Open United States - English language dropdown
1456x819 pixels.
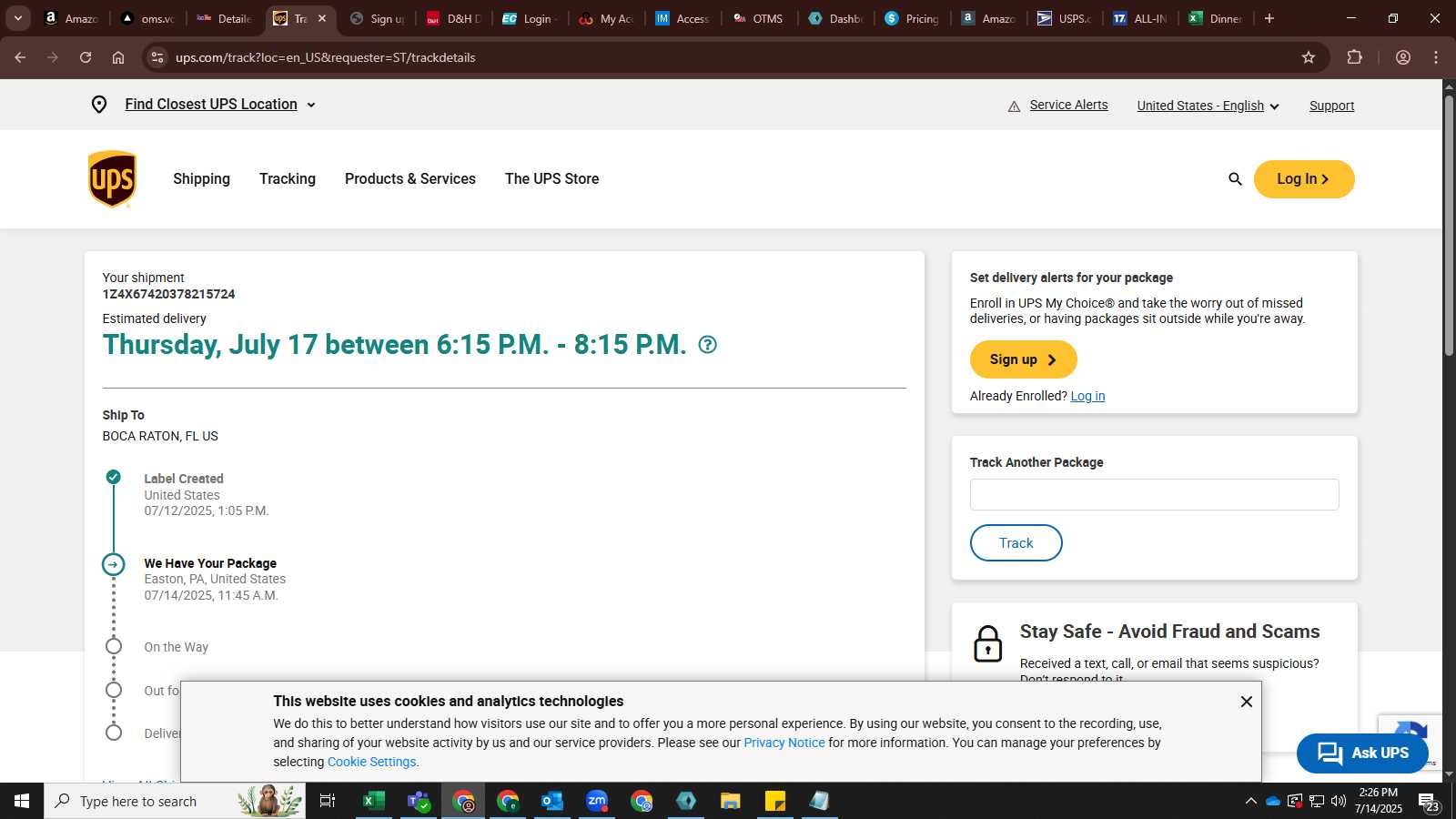click(x=1208, y=106)
